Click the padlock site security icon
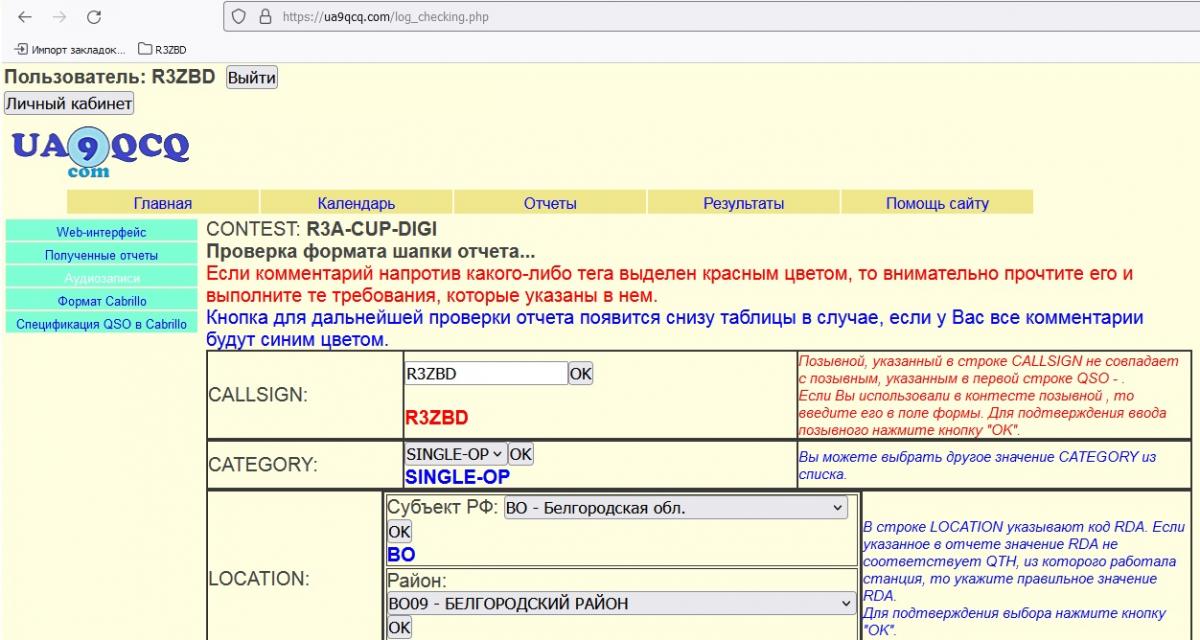This screenshot has width=1200, height=640. (x=265, y=17)
